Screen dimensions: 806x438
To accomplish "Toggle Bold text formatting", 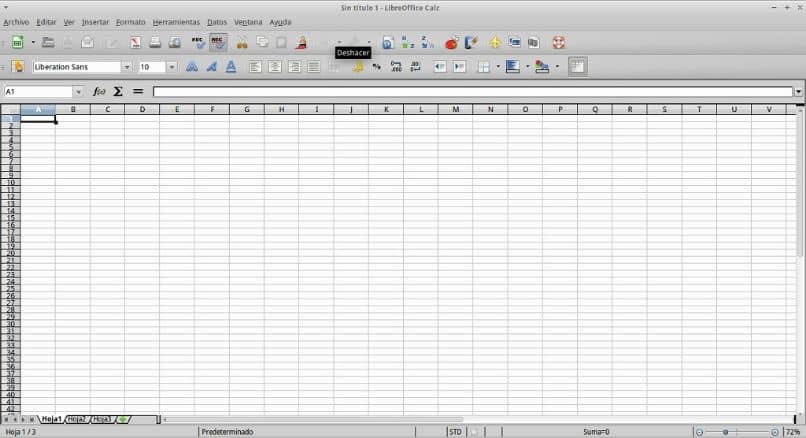I will tap(192, 67).
